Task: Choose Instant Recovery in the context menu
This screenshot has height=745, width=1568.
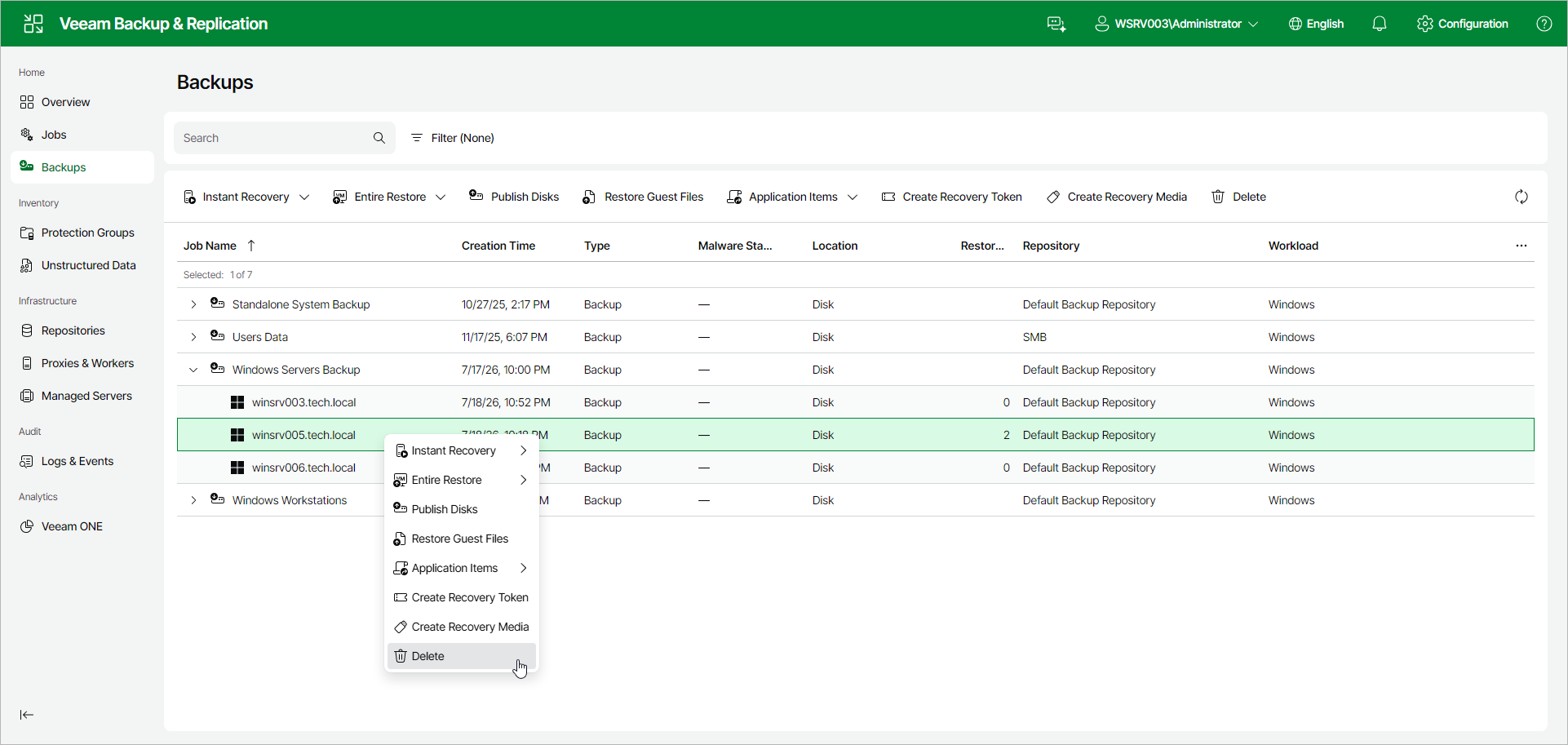Action: [x=462, y=450]
